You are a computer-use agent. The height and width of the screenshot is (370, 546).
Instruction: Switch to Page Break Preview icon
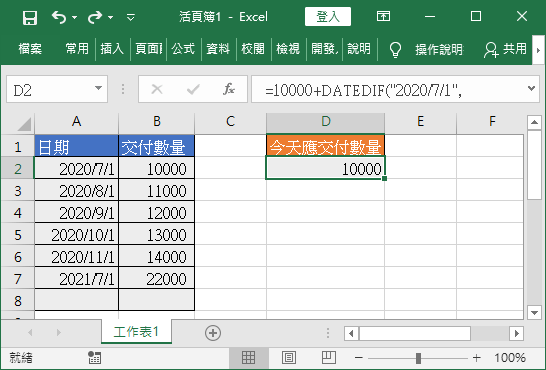click(328, 357)
